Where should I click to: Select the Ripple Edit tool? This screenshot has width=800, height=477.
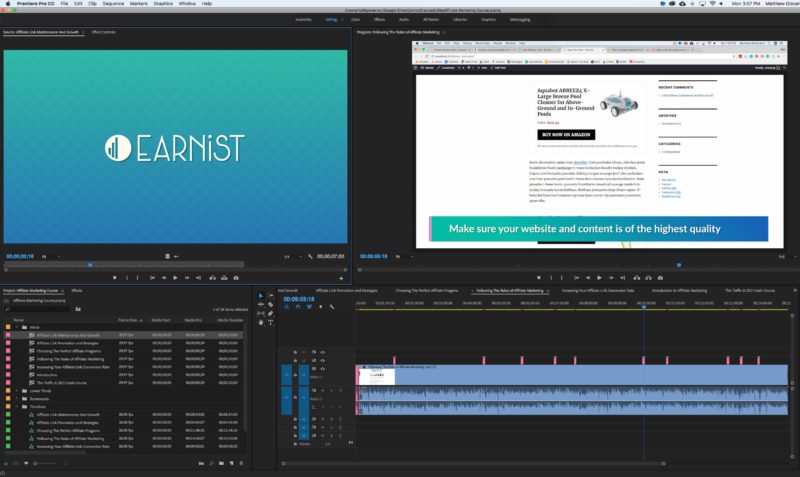point(261,305)
